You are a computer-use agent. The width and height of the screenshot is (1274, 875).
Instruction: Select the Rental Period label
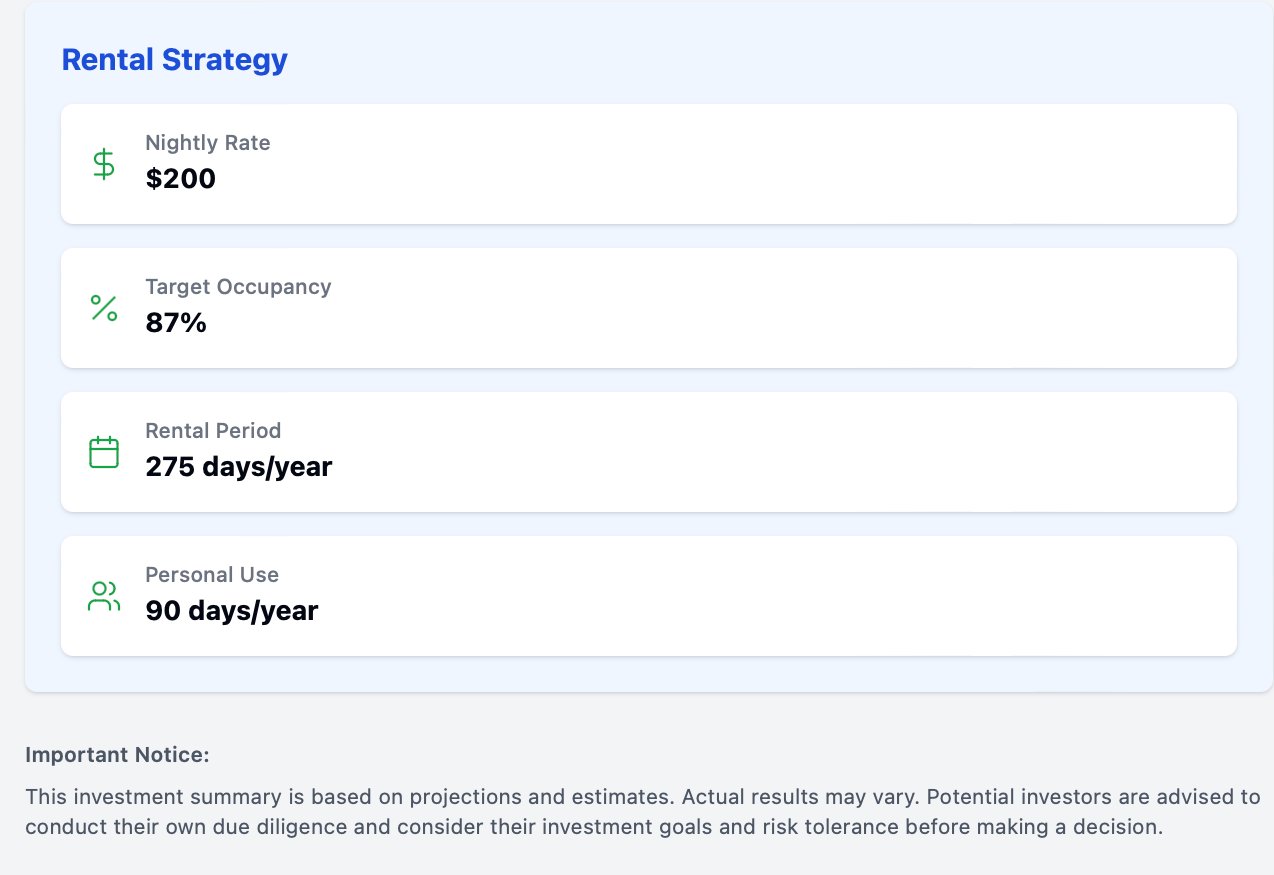[x=213, y=431]
